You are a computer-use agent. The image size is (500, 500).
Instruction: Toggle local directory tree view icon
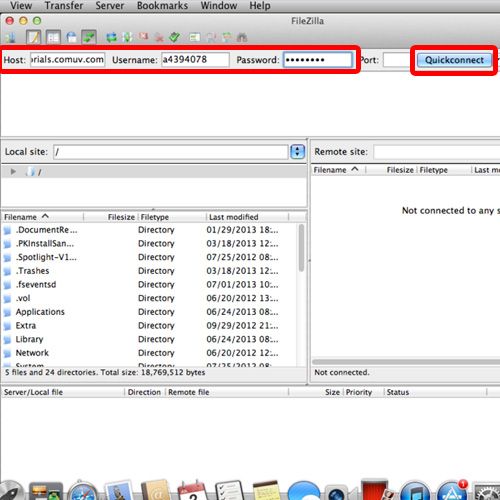(x=53, y=37)
